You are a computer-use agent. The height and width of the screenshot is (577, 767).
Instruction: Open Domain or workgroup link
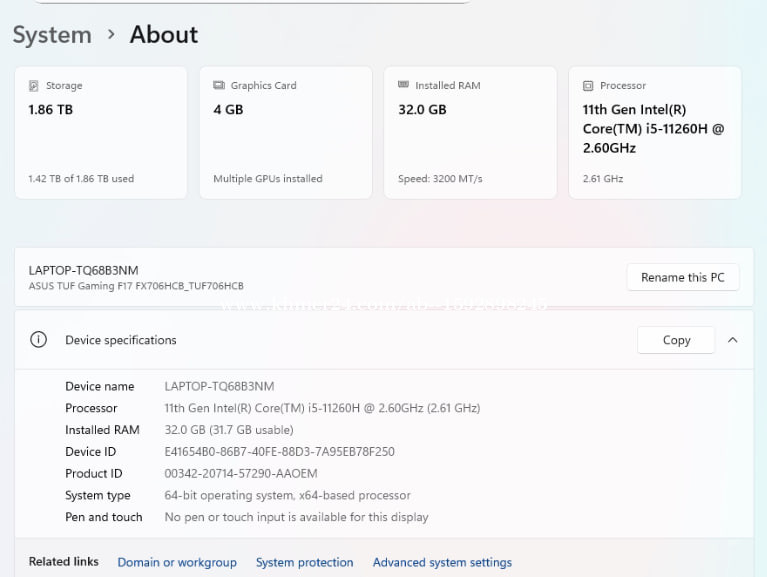coord(177,562)
